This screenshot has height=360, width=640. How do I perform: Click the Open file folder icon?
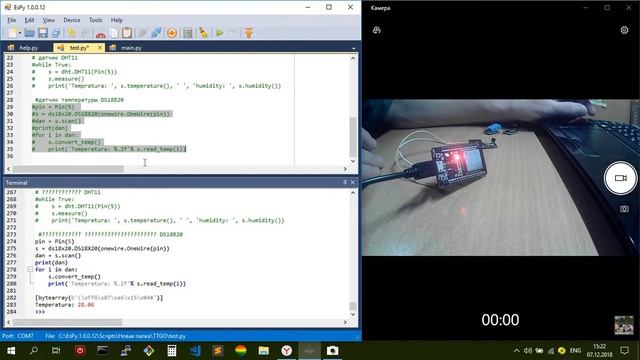pos(29,33)
